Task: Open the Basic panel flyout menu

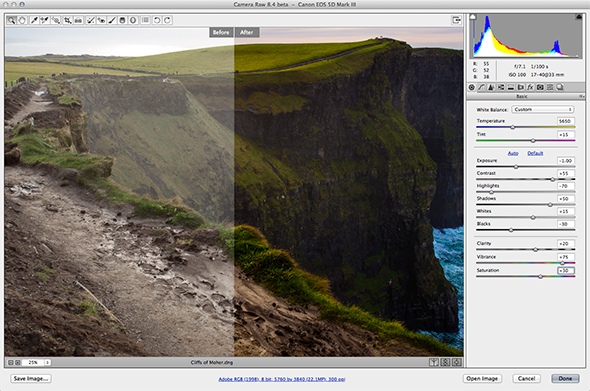Action: (x=581, y=97)
